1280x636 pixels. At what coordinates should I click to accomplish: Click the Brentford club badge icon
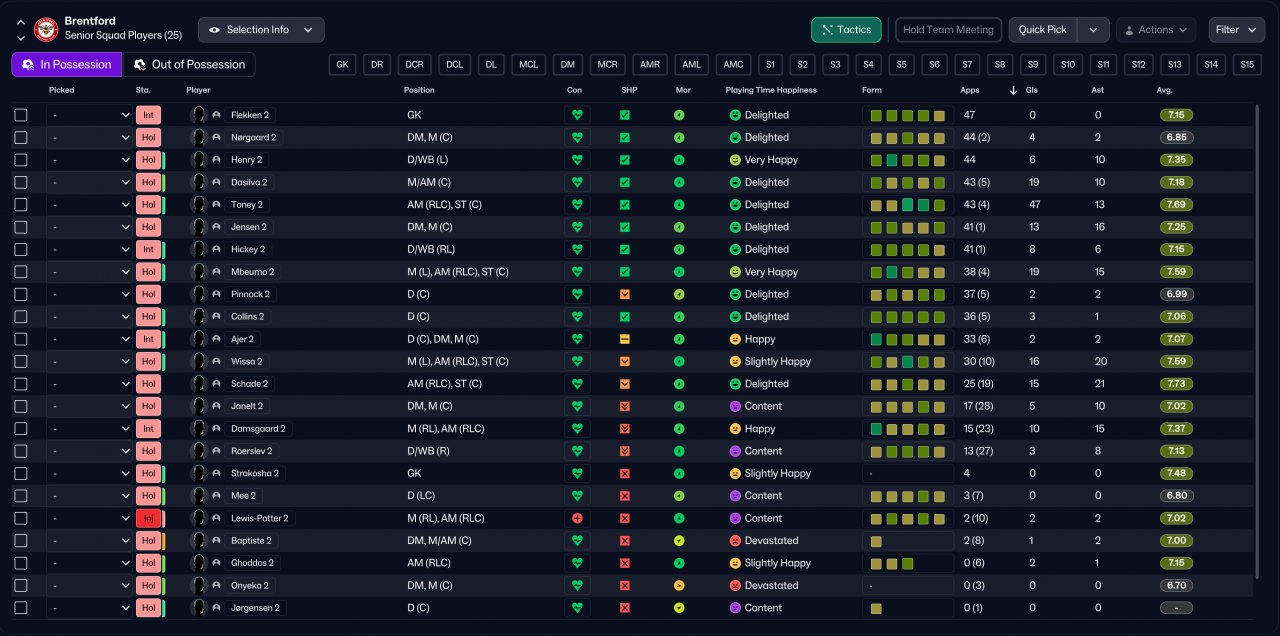tap(46, 30)
